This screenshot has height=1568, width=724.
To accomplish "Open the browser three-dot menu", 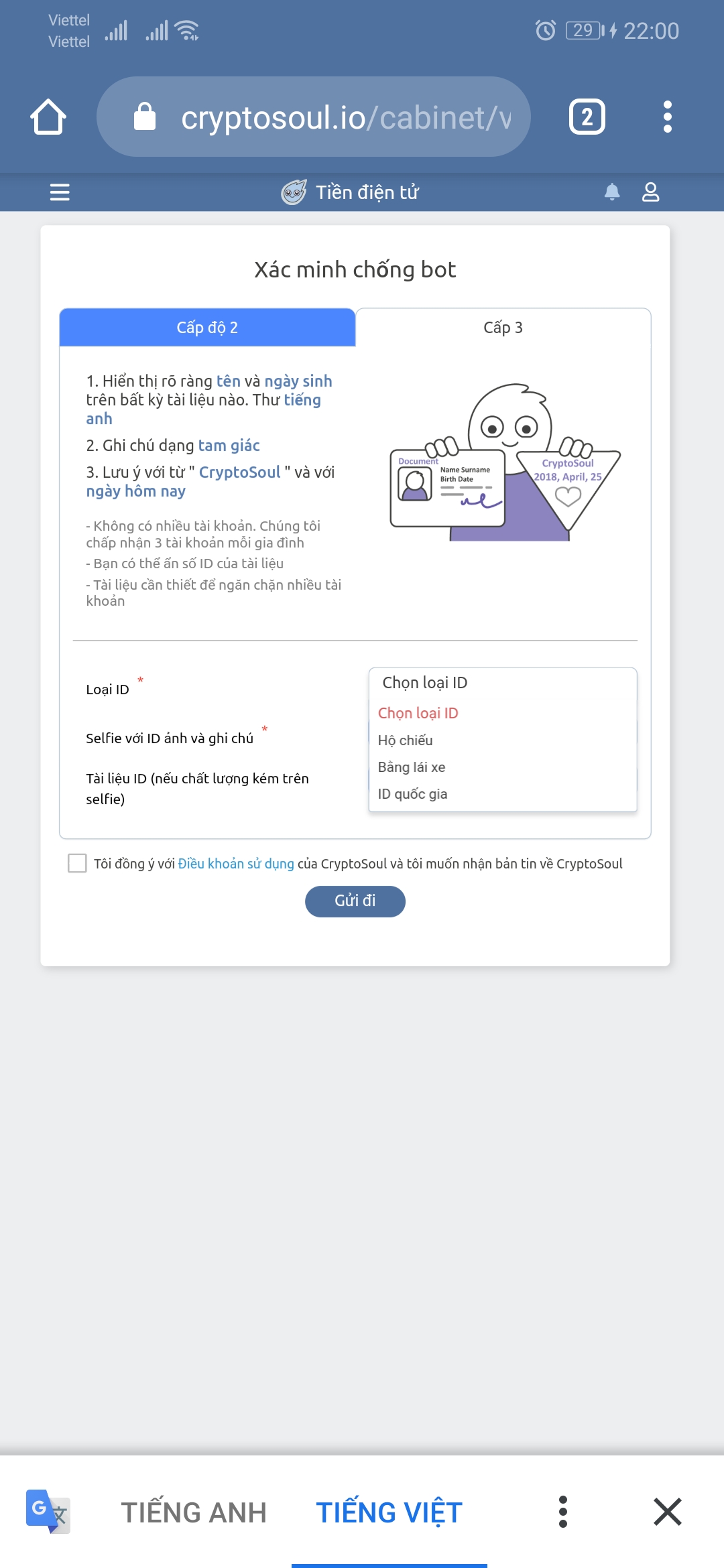I will [x=667, y=117].
